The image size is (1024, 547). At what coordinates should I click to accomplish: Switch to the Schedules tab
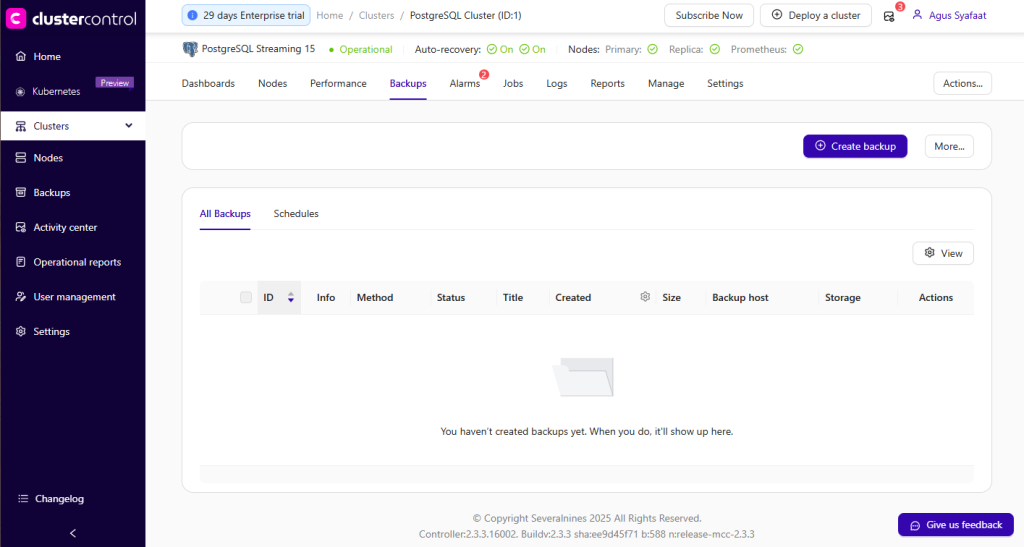pyautogui.click(x=296, y=214)
